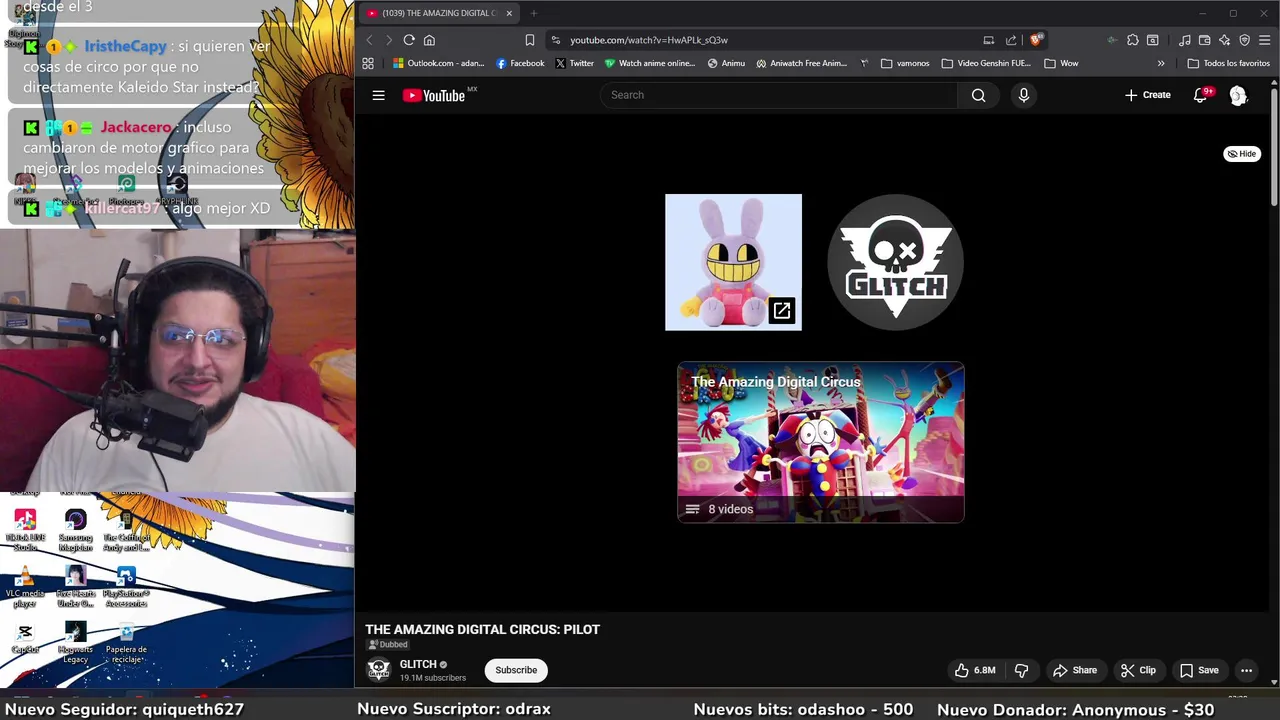The width and height of the screenshot is (1280, 720).
Task: Open the site settings icon beside URL
Action: (556, 40)
